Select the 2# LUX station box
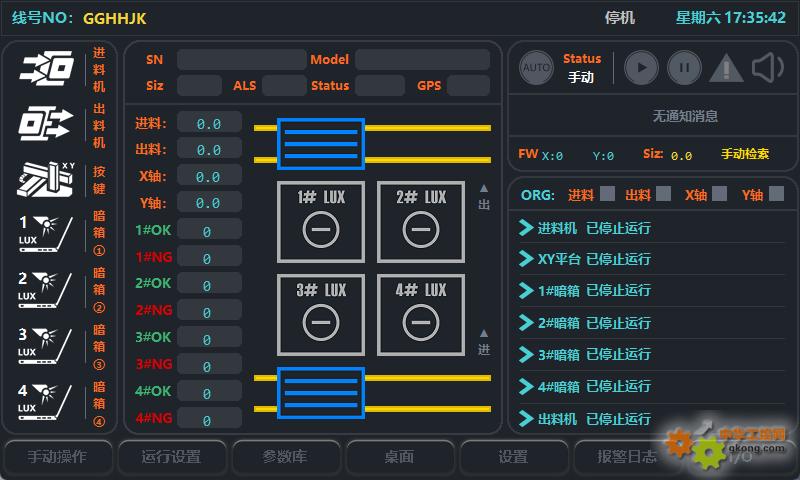 (x=421, y=222)
